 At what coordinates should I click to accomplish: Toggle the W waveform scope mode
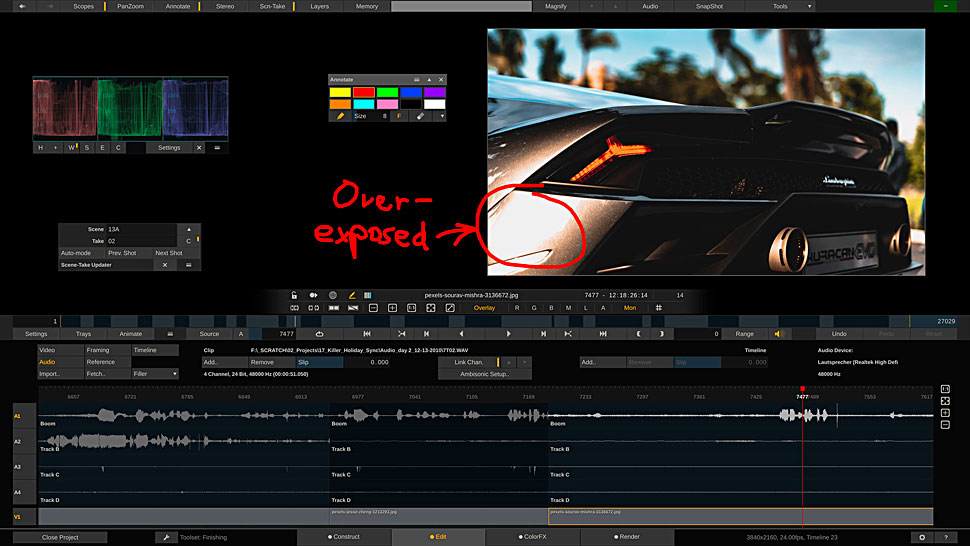pyautogui.click(x=71, y=148)
